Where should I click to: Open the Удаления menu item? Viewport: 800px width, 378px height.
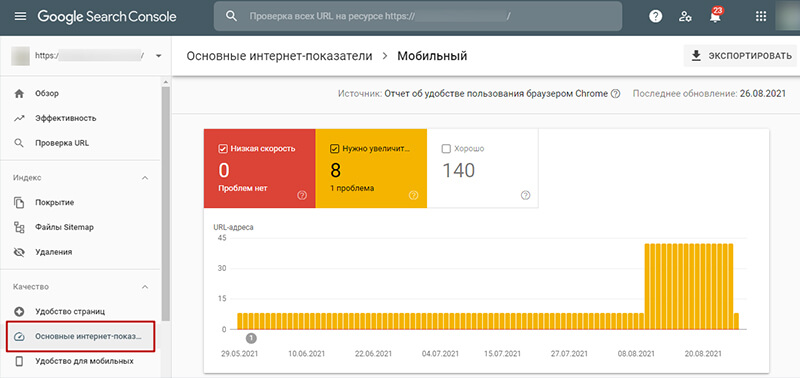tap(81, 252)
